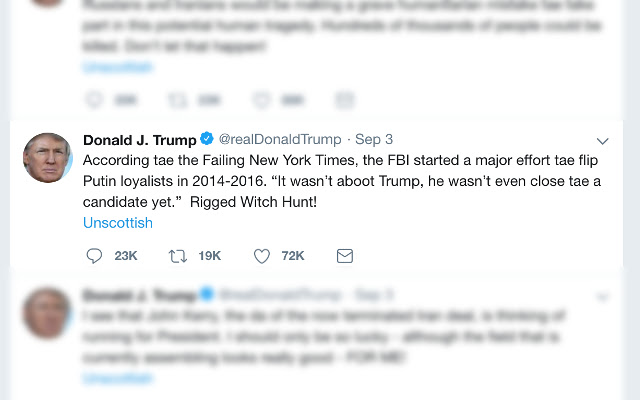Viewport: 640px width, 400px height.
Task: Retweet the Failing New York Times tweet
Action: pyautogui.click(x=178, y=256)
